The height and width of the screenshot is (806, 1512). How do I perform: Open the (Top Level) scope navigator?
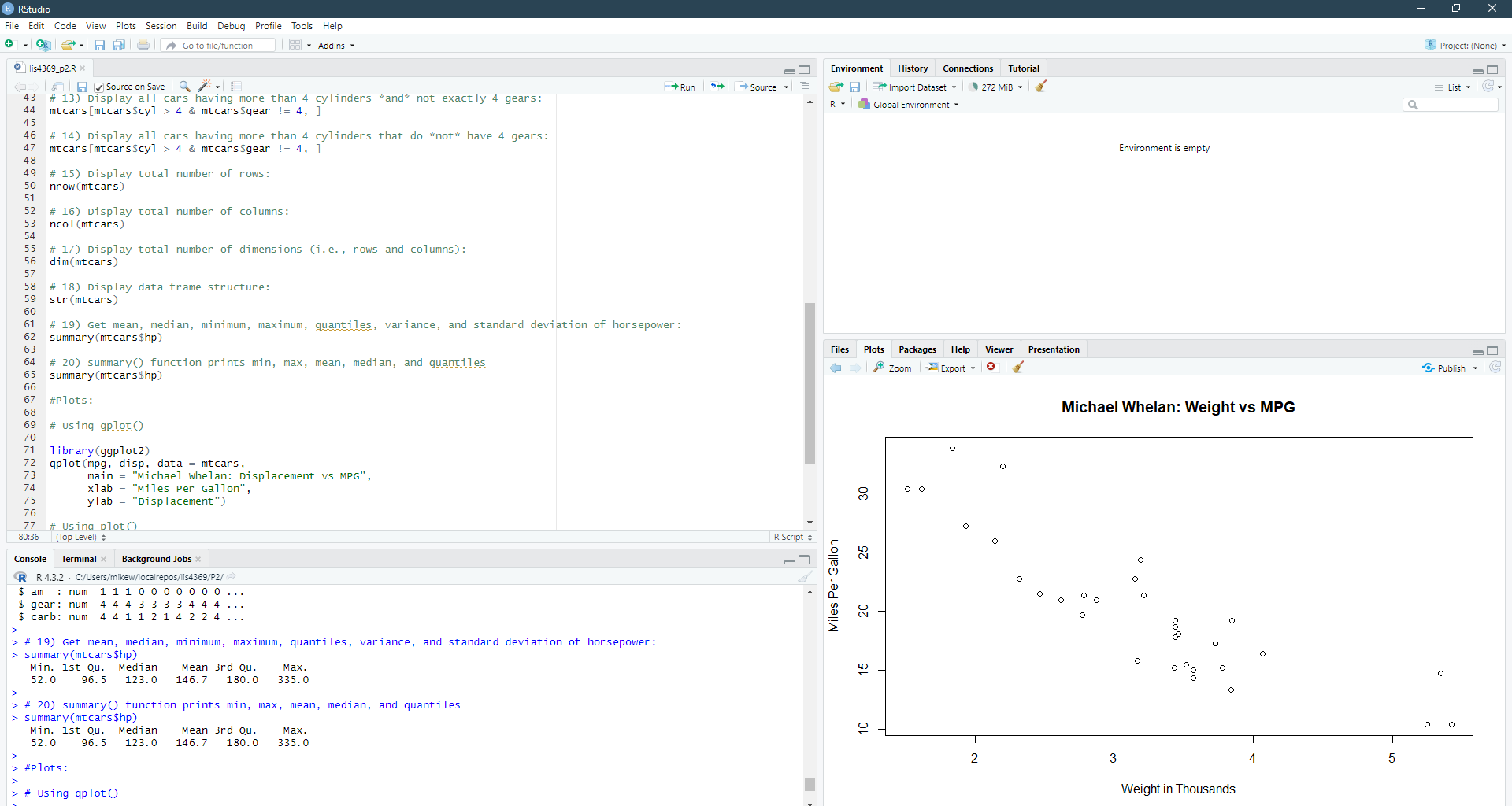coord(80,537)
